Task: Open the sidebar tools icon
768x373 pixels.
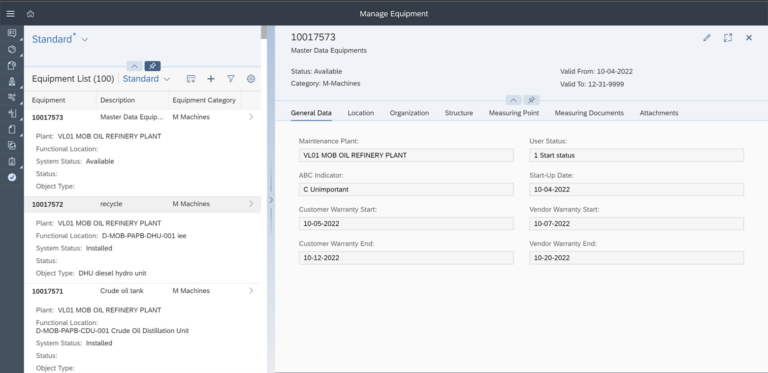Action: coord(12,97)
